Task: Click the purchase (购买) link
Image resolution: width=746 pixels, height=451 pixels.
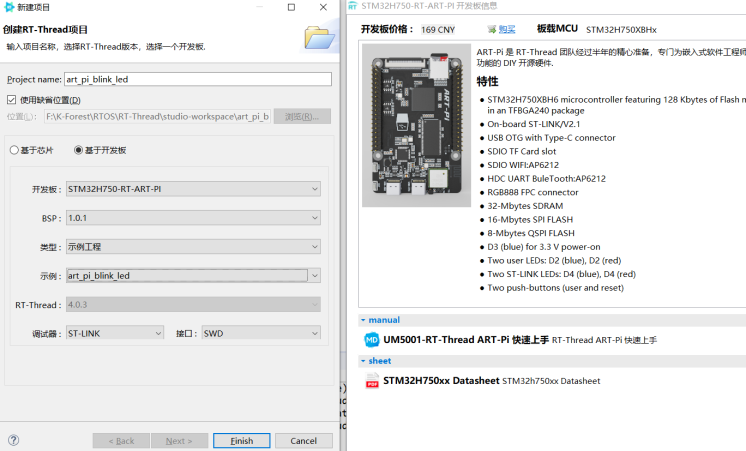Action: coord(507,29)
